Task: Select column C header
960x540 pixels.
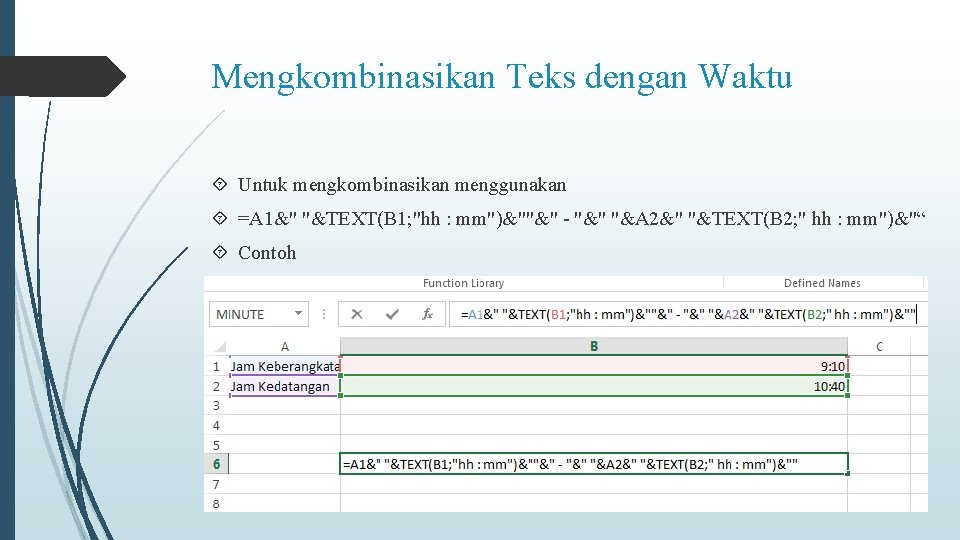Action: (x=879, y=347)
